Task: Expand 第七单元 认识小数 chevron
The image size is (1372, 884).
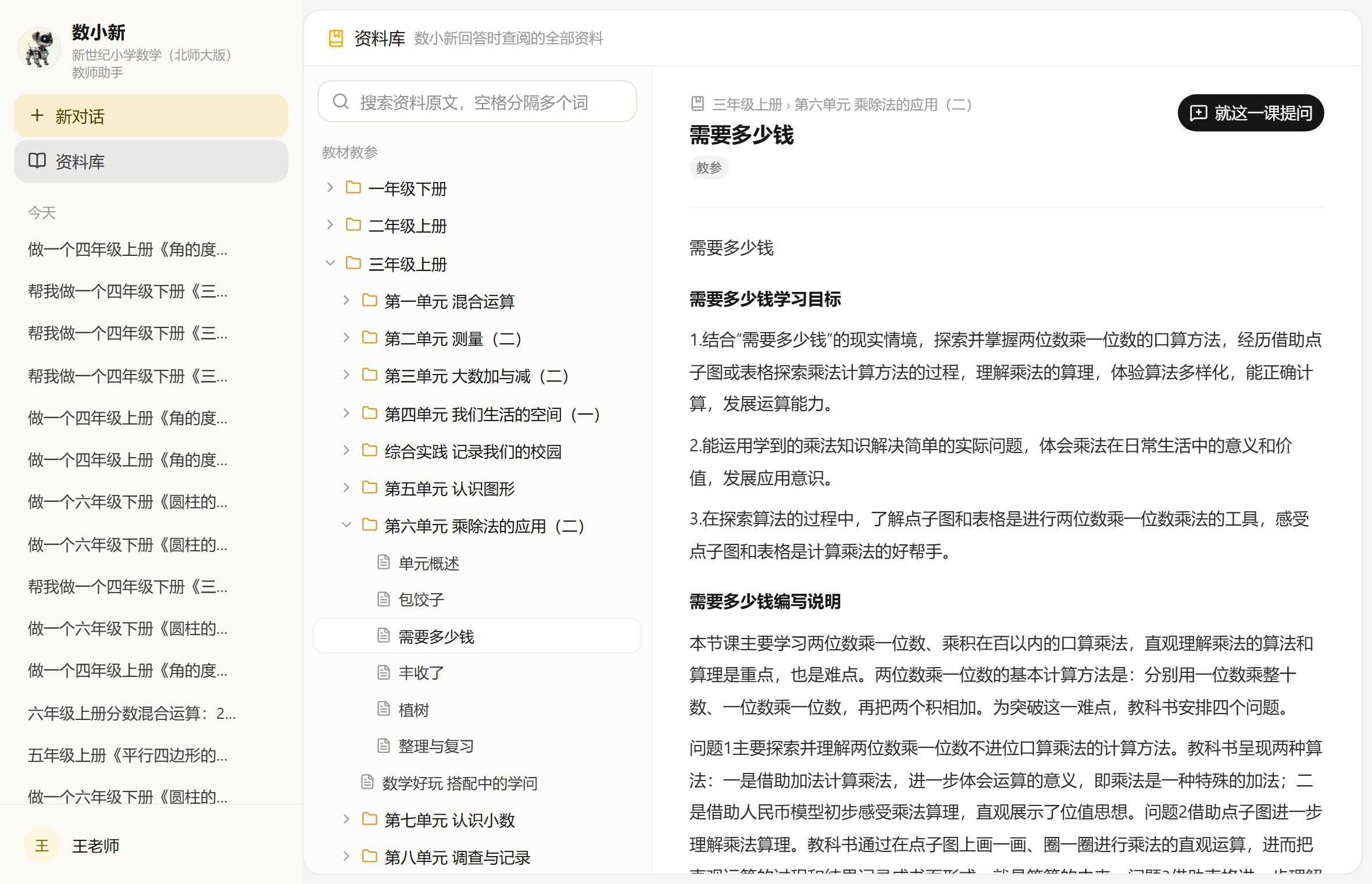Action: pos(346,819)
